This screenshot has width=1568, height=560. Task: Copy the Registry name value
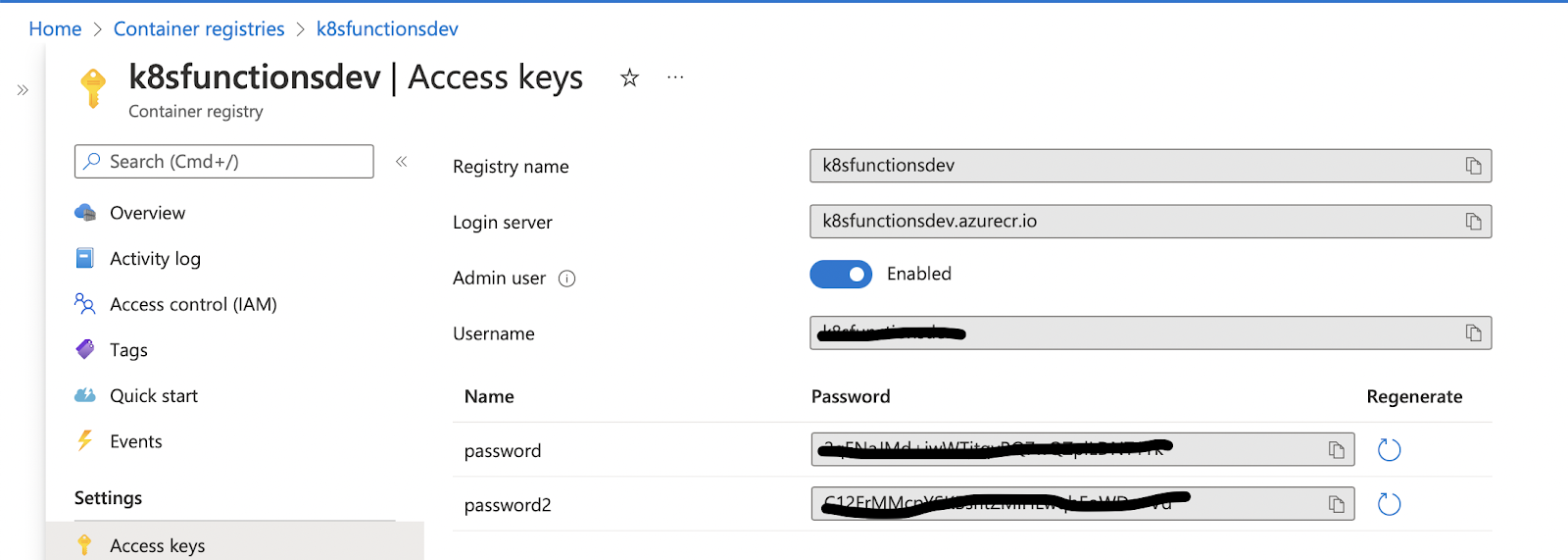click(1473, 166)
